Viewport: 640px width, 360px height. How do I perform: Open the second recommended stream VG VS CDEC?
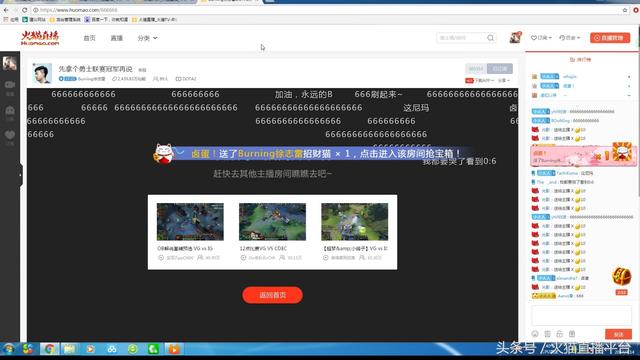coord(272,222)
